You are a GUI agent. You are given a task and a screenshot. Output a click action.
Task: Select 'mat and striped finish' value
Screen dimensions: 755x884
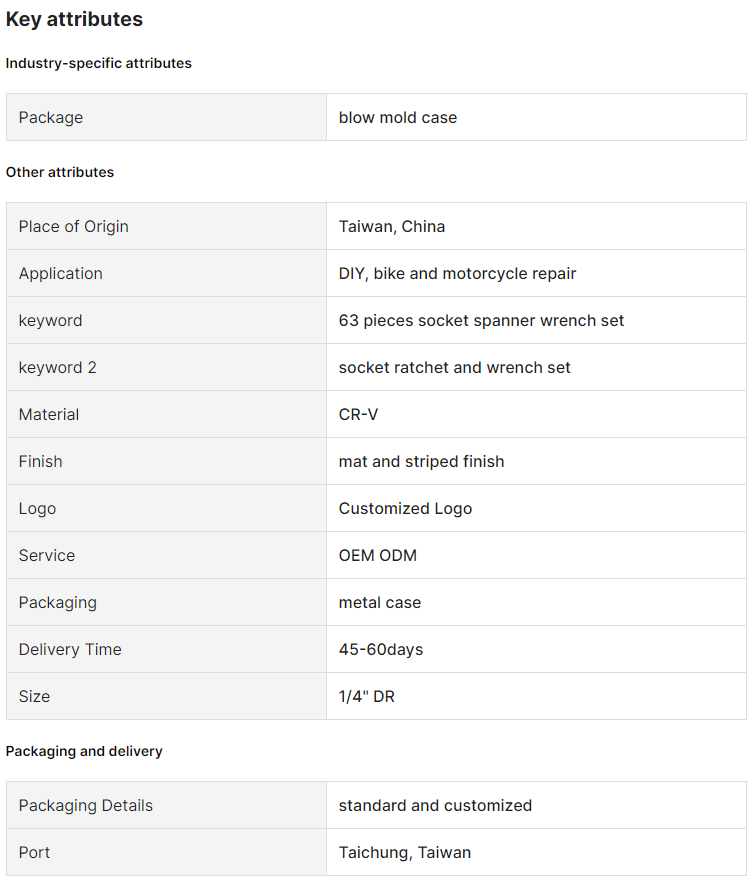(x=421, y=461)
